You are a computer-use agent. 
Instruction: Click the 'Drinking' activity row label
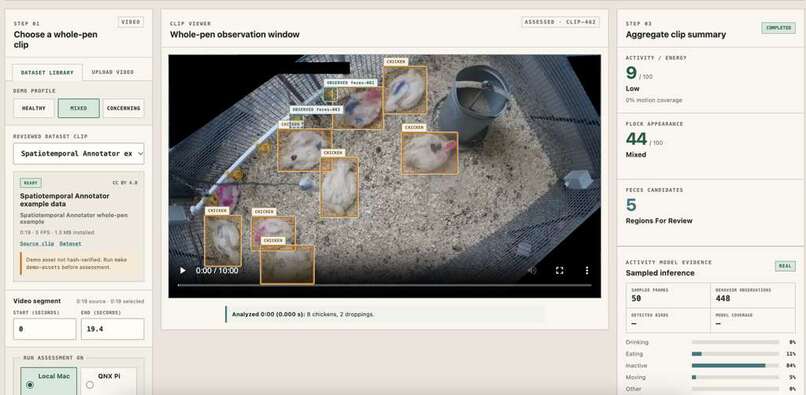coord(637,343)
